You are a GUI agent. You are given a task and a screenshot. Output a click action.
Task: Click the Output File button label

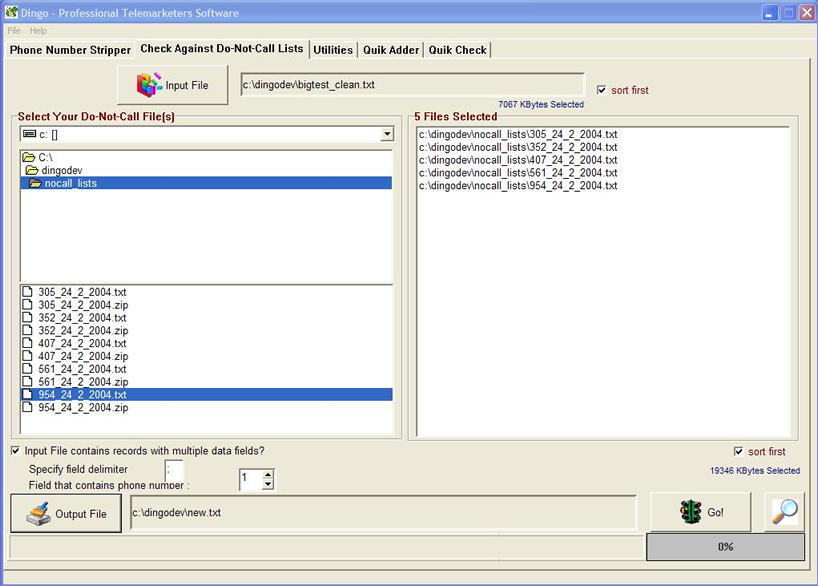point(81,514)
